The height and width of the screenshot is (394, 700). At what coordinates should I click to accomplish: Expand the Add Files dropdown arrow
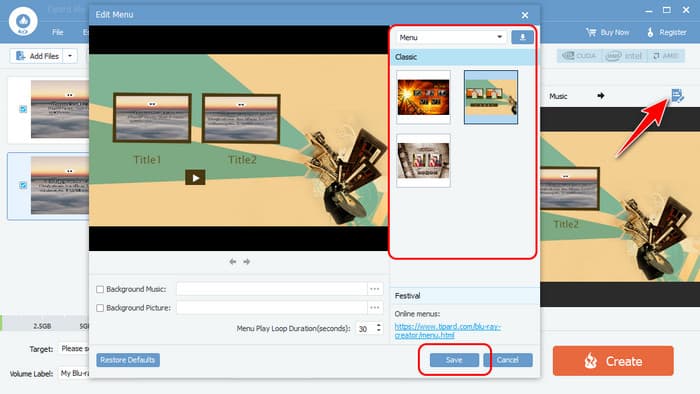point(70,56)
